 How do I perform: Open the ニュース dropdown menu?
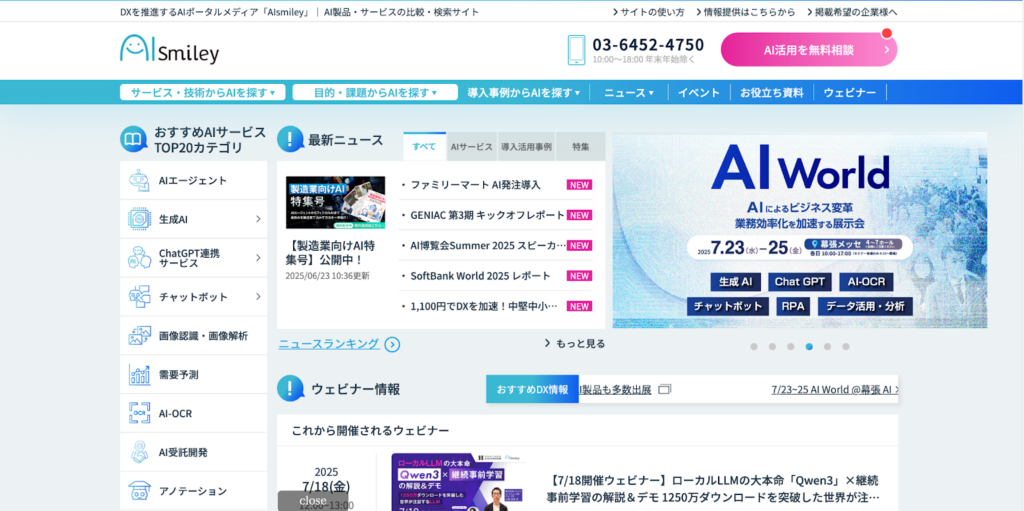click(629, 93)
